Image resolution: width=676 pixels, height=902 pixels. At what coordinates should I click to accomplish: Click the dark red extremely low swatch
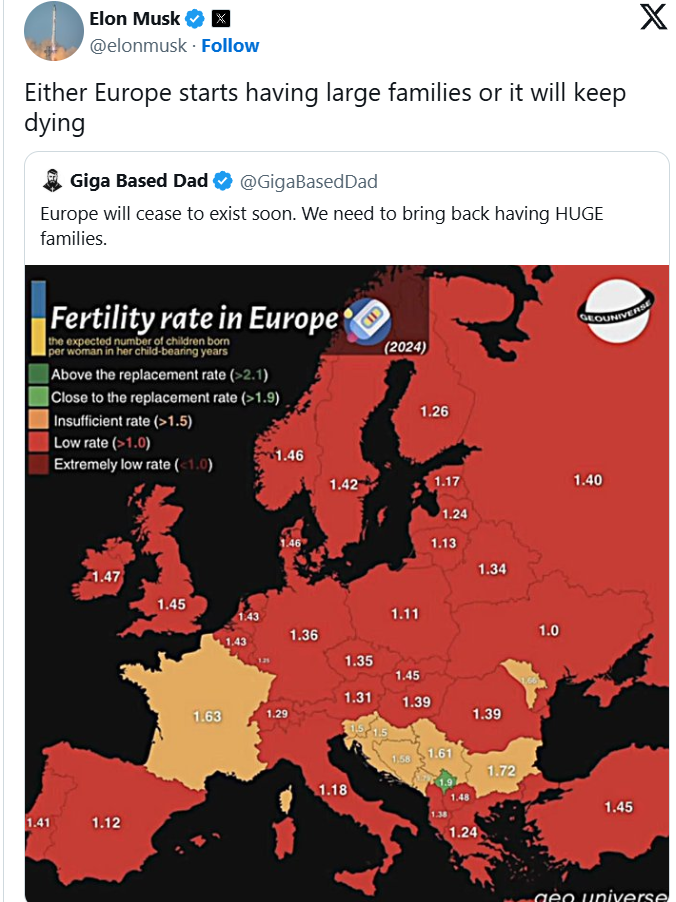[x=39, y=464]
